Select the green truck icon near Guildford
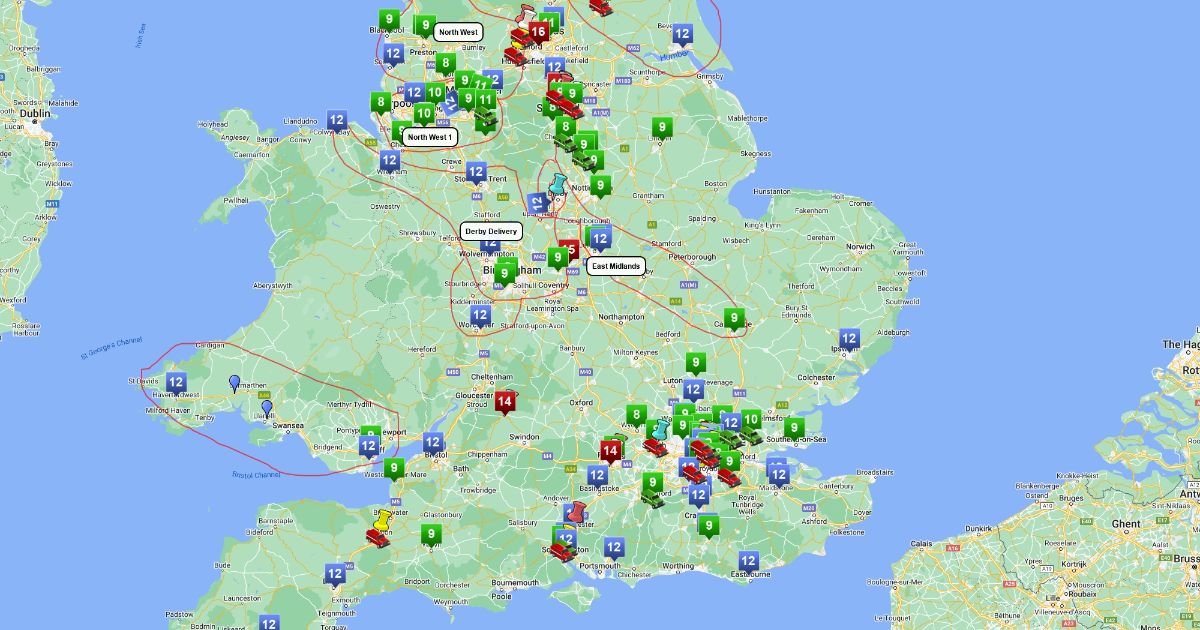The image size is (1200, 630). [x=654, y=499]
